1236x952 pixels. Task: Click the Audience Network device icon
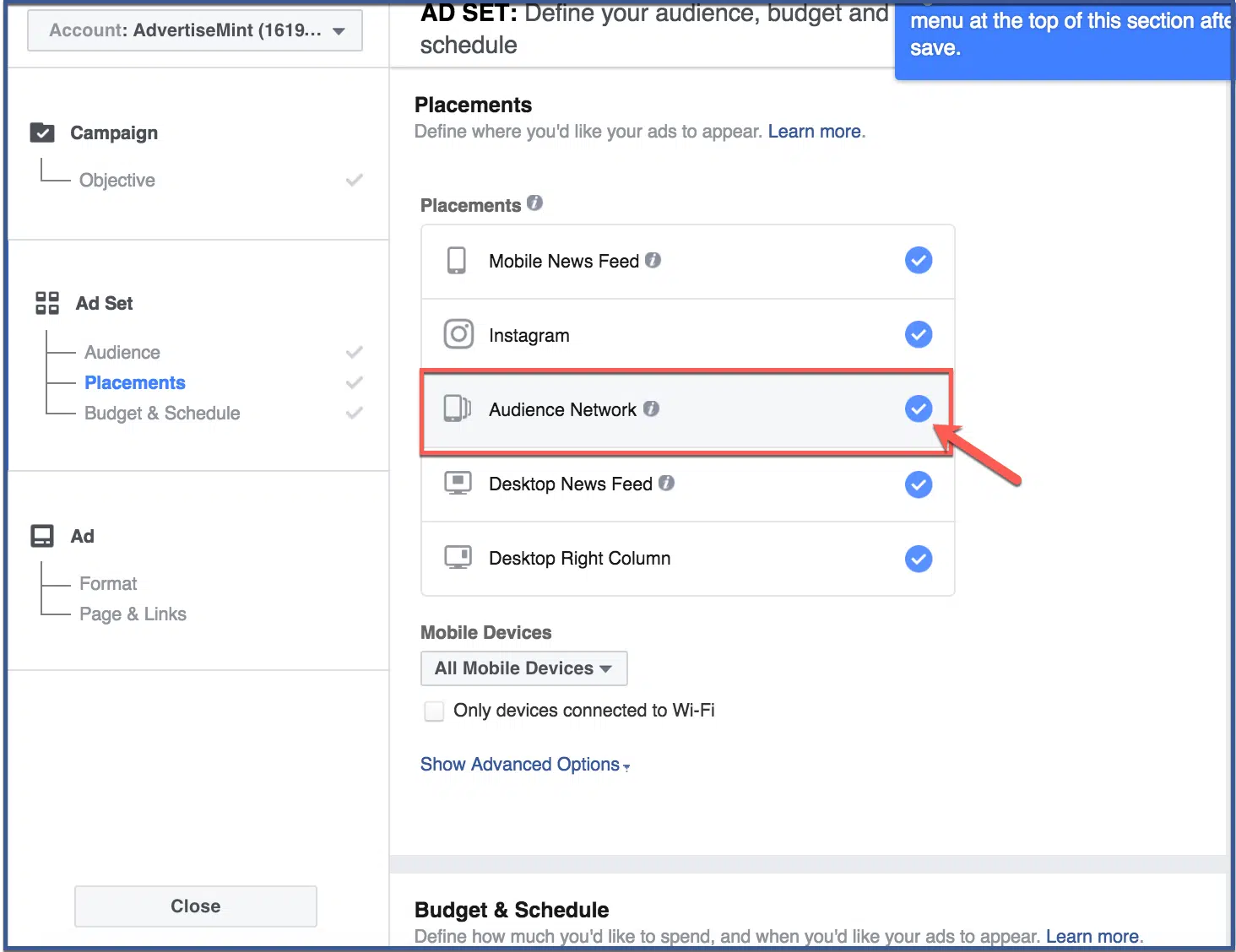point(457,409)
